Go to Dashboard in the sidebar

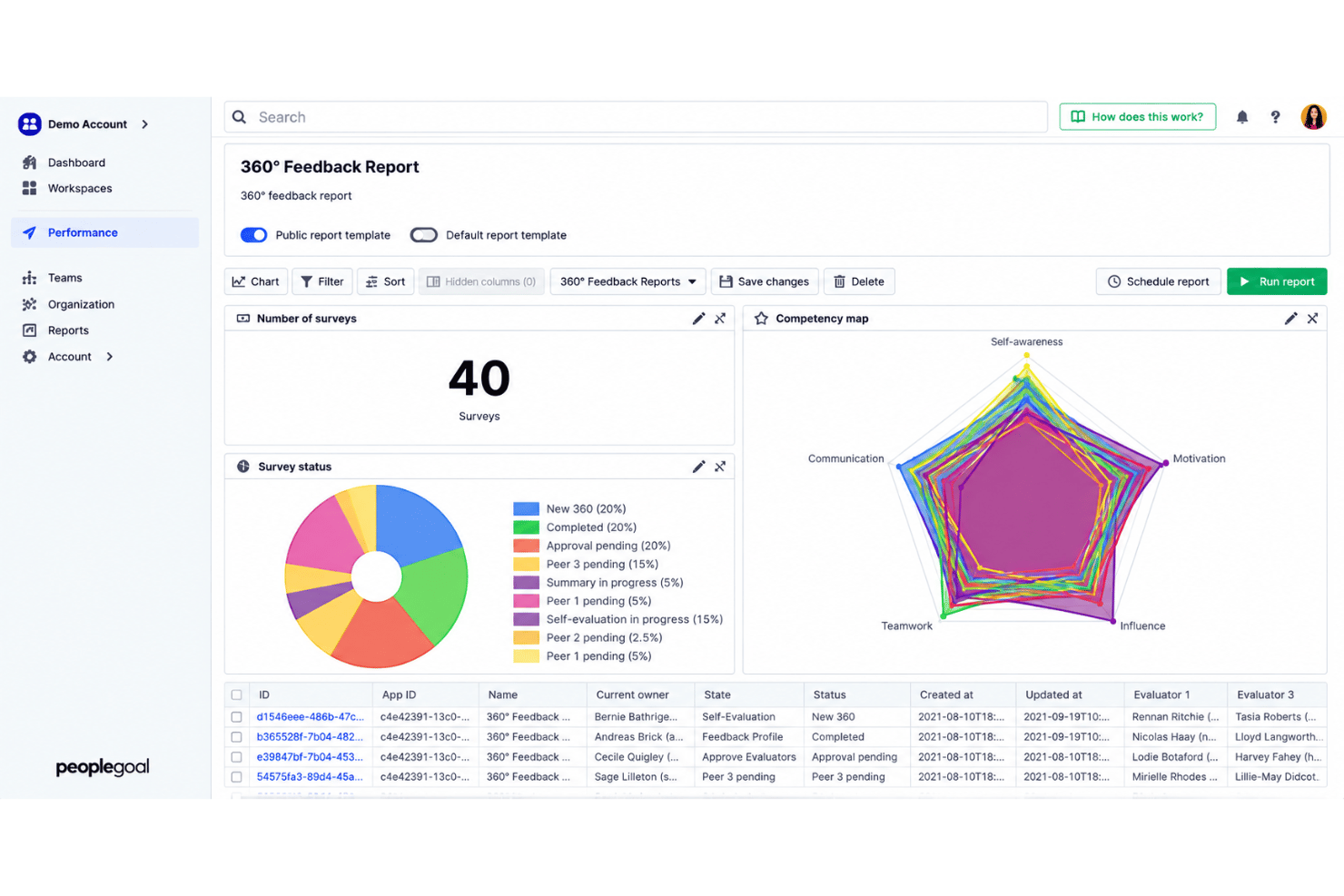[x=76, y=162]
